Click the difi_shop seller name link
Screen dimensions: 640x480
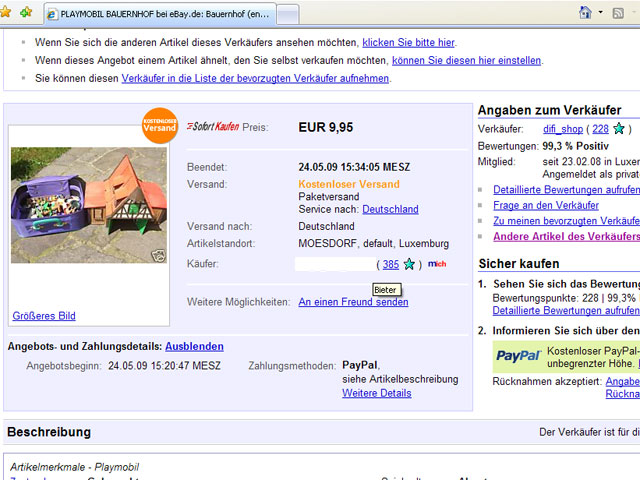[563, 129]
